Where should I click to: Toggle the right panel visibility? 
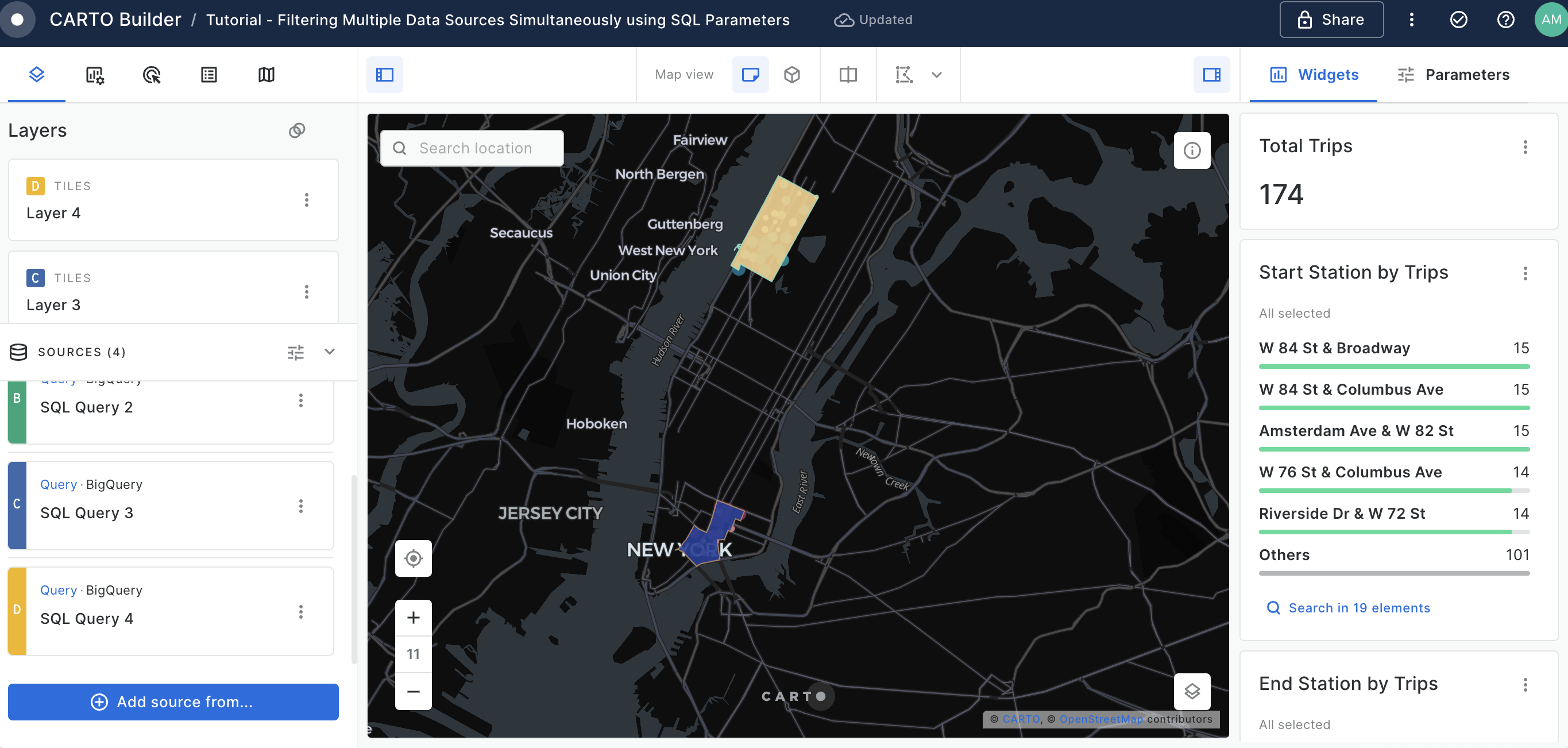(1211, 75)
